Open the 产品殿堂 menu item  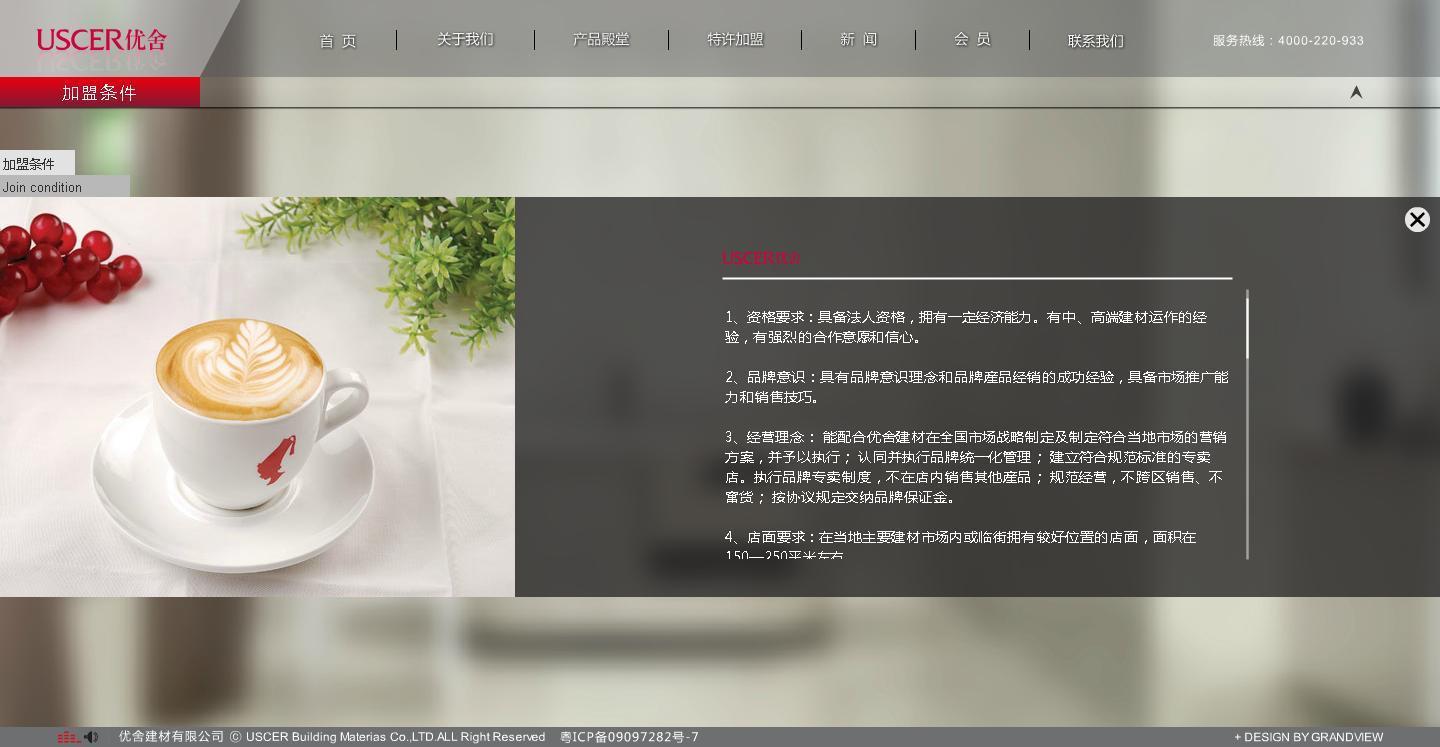point(601,40)
